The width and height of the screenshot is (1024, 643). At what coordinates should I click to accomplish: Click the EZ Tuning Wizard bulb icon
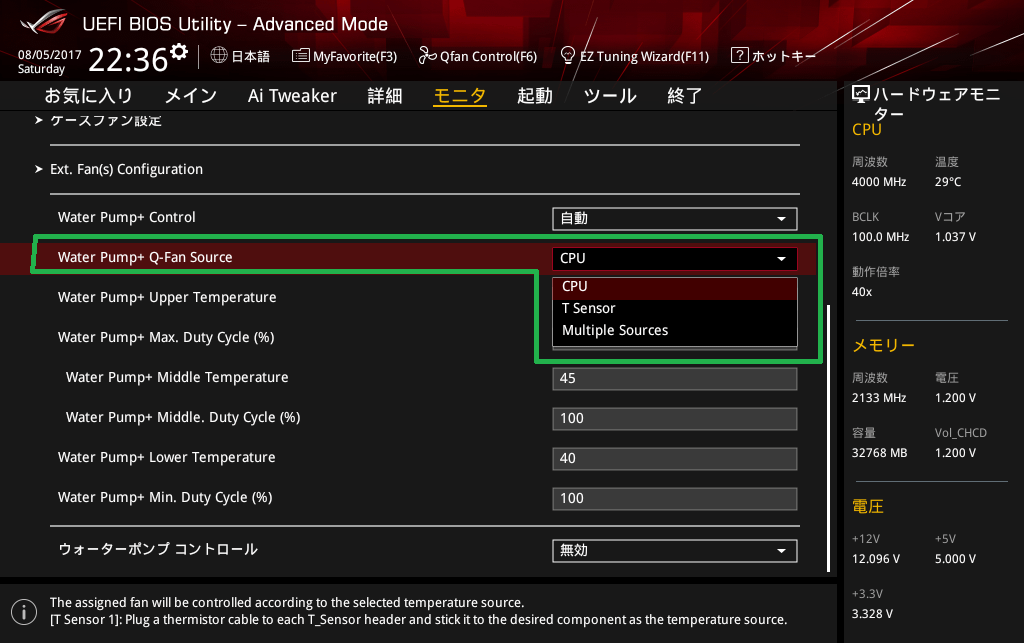point(568,55)
